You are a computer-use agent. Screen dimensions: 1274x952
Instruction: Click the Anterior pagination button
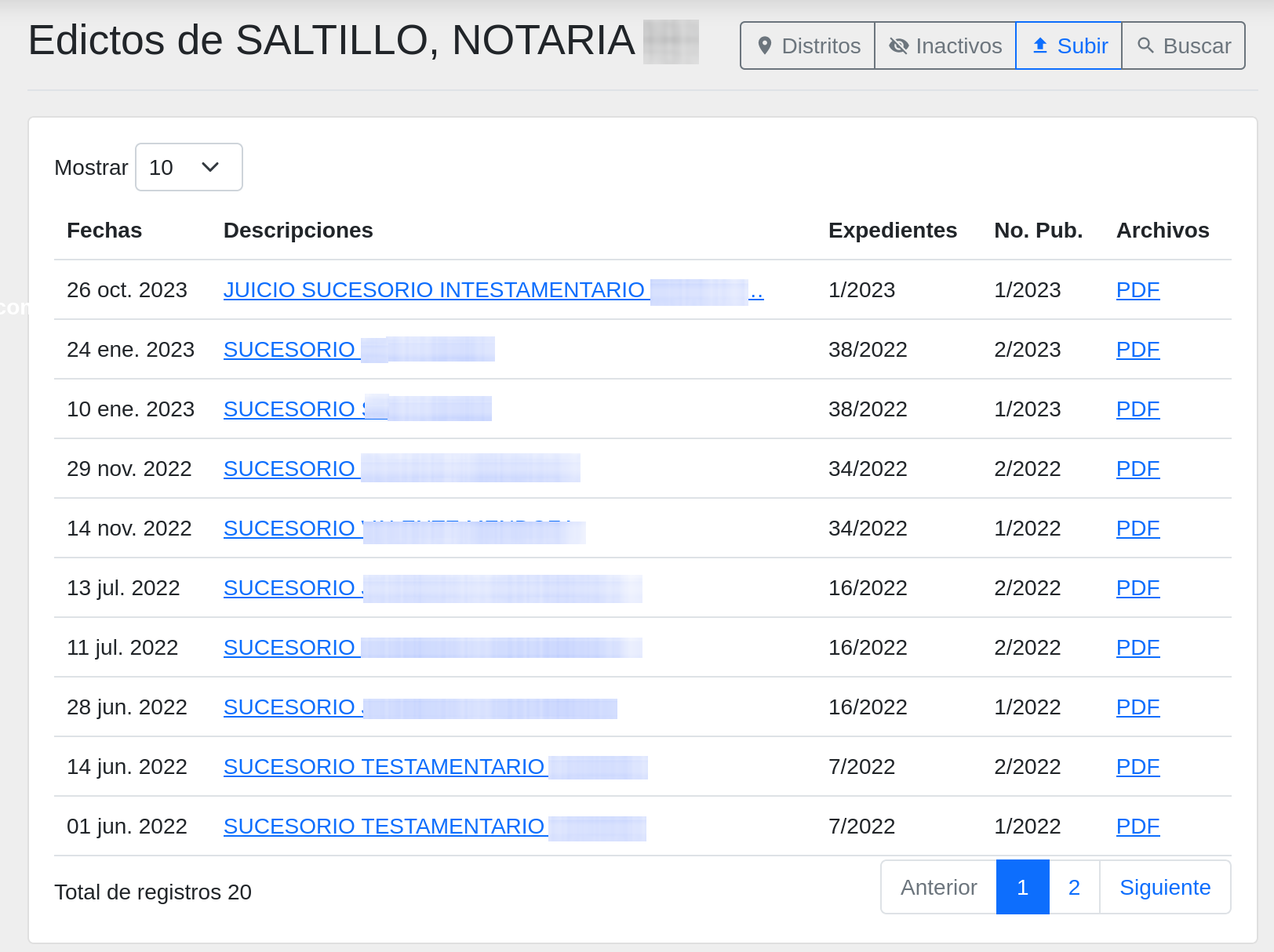[939, 887]
